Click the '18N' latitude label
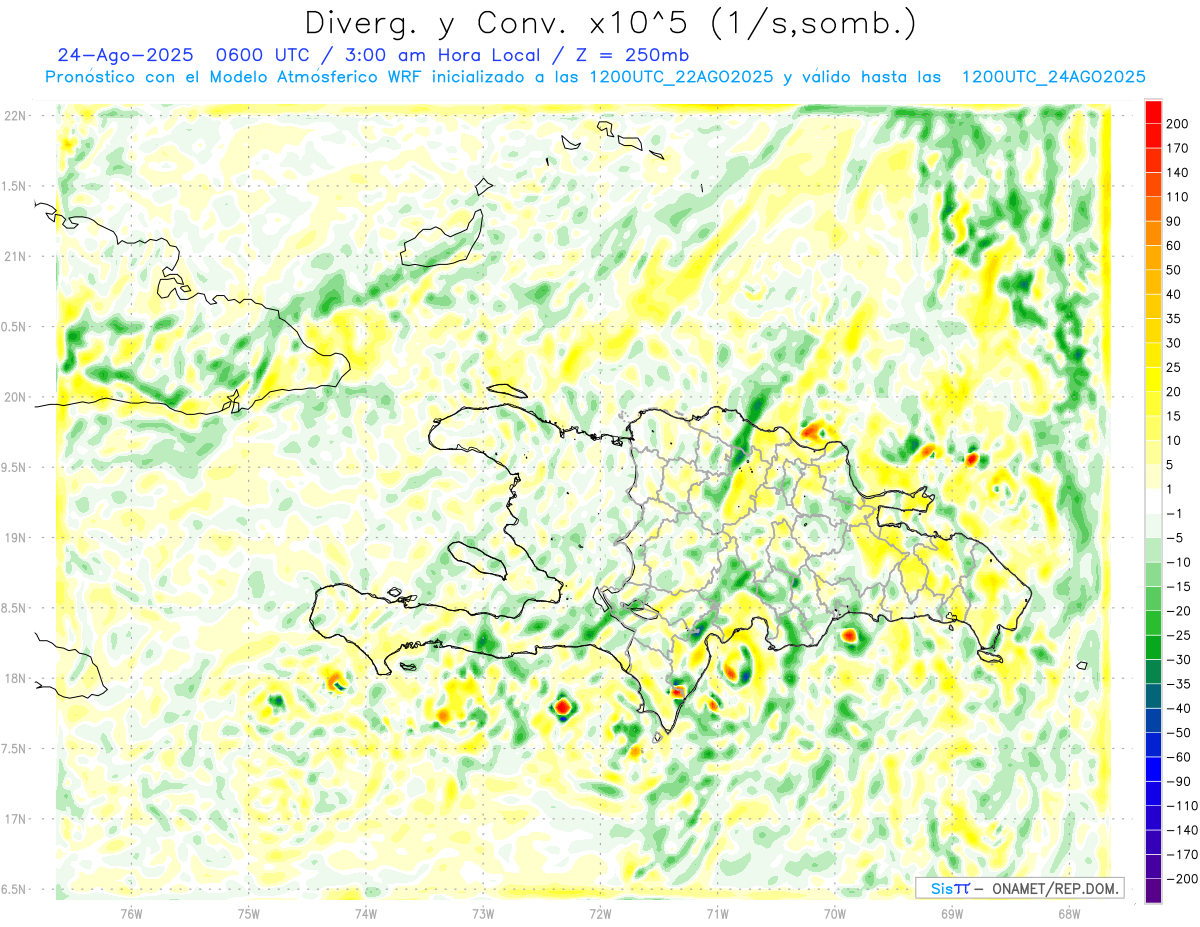Image resolution: width=1200 pixels, height=927 pixels. point(16,679)
